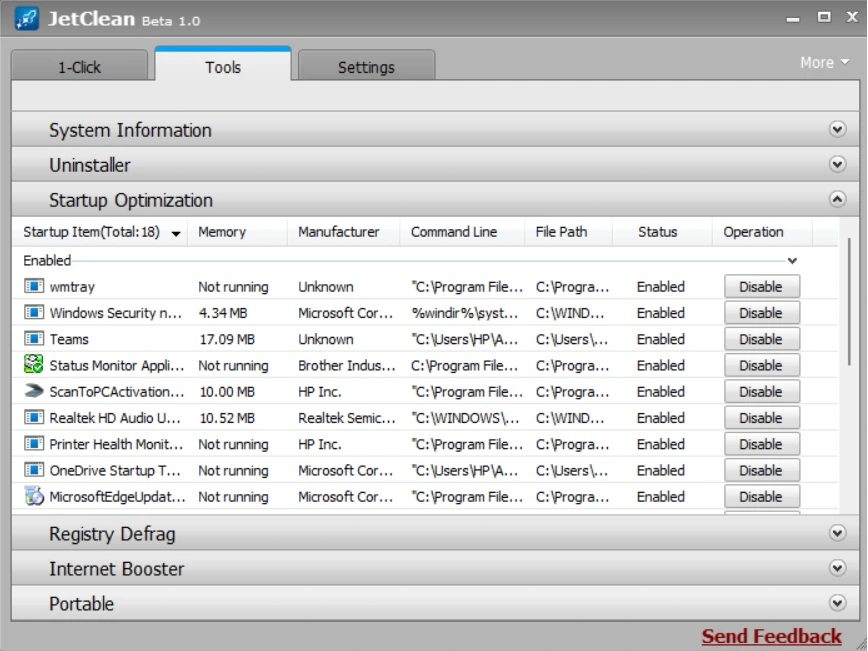Viewport: 868px width, 651px height.
Task: Expand the Registry Defrag section
Action: (x=837, y=533)
